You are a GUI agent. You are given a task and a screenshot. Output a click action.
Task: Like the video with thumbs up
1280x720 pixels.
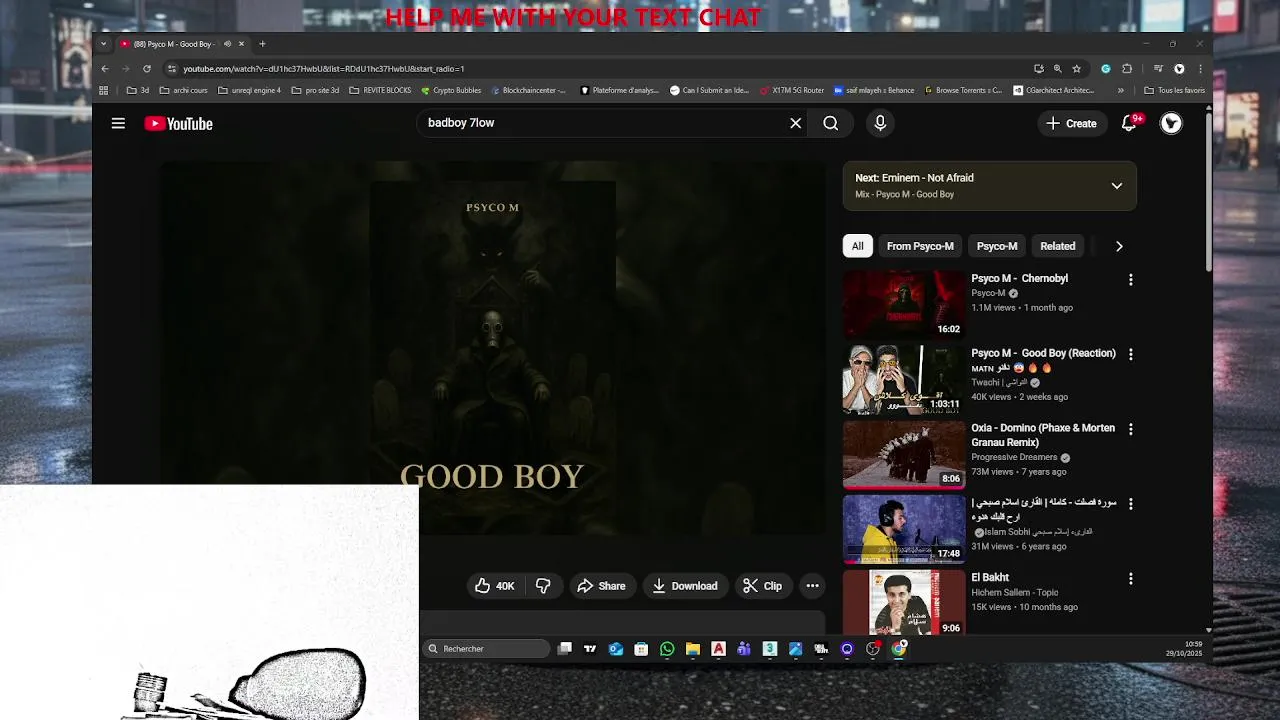coord(495,586)
